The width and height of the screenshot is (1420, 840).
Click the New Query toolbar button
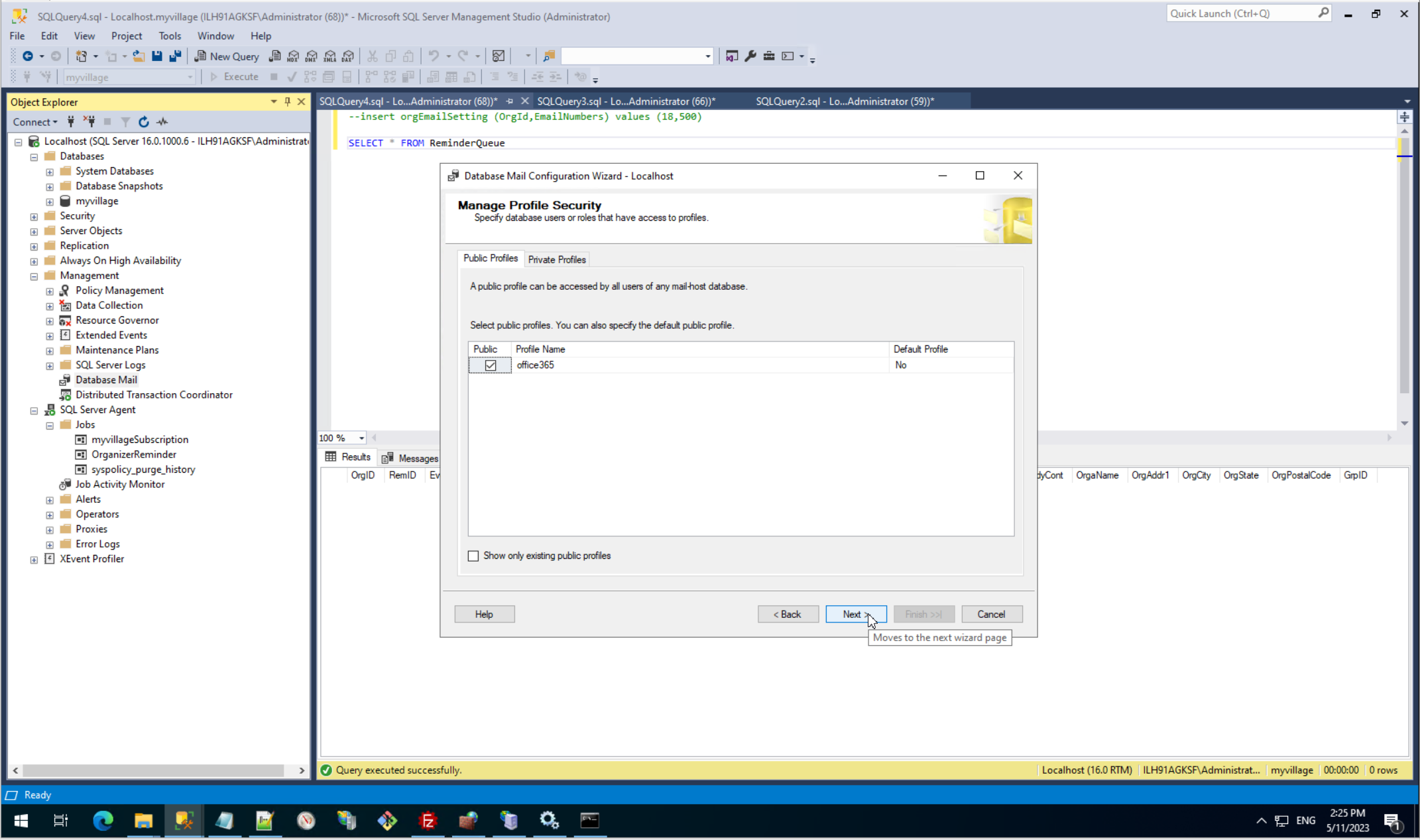point(227,56)
